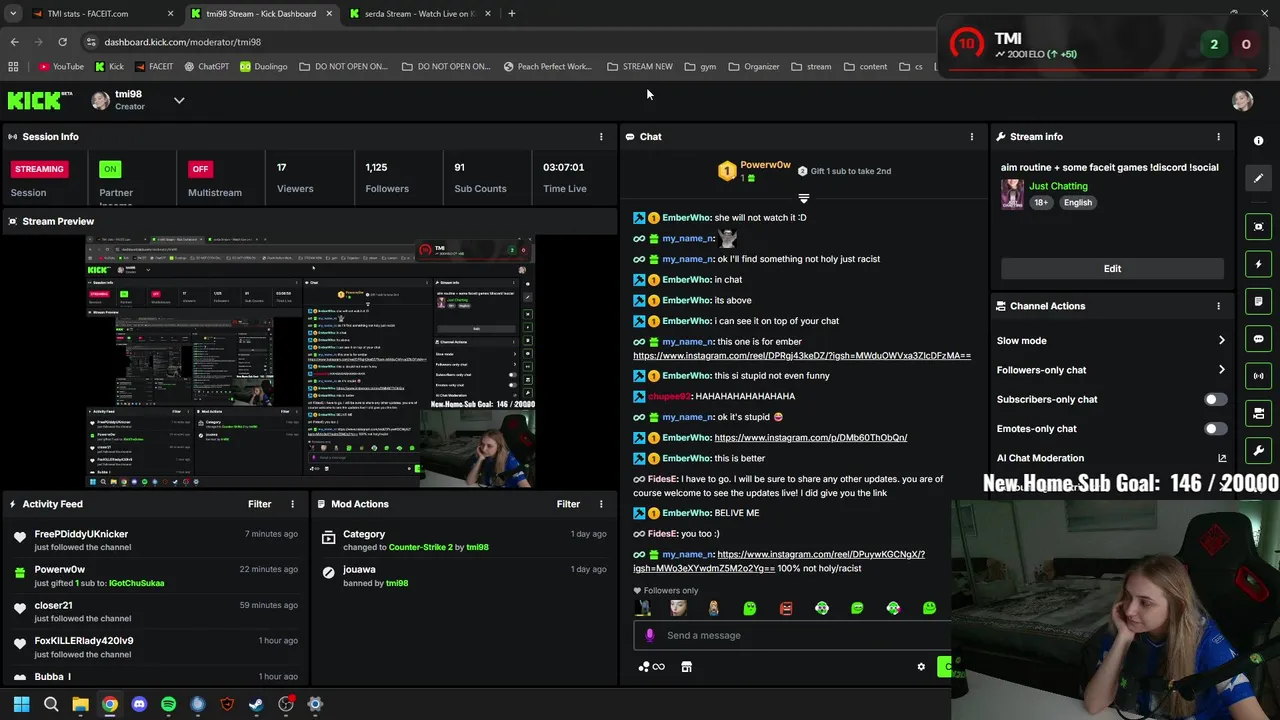
Task: Open the document notes icon in right sidebar
Action: pyautogui.click(x=1258, y=301)
